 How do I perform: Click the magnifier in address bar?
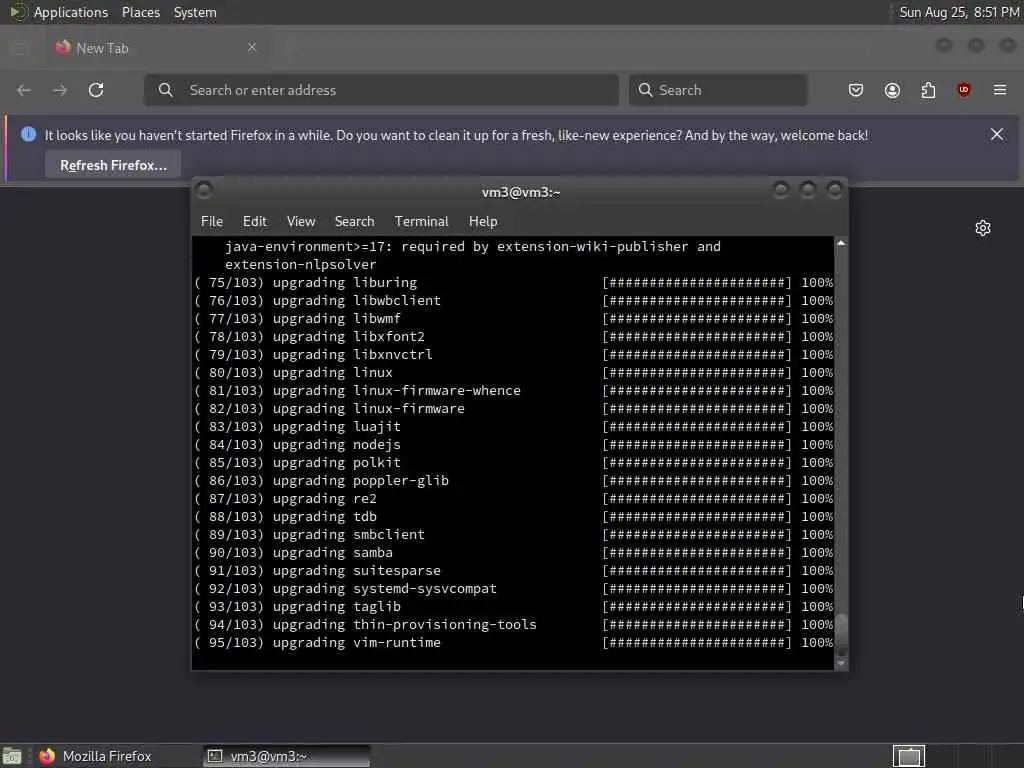pyautogui.click(x=166, y=90)
